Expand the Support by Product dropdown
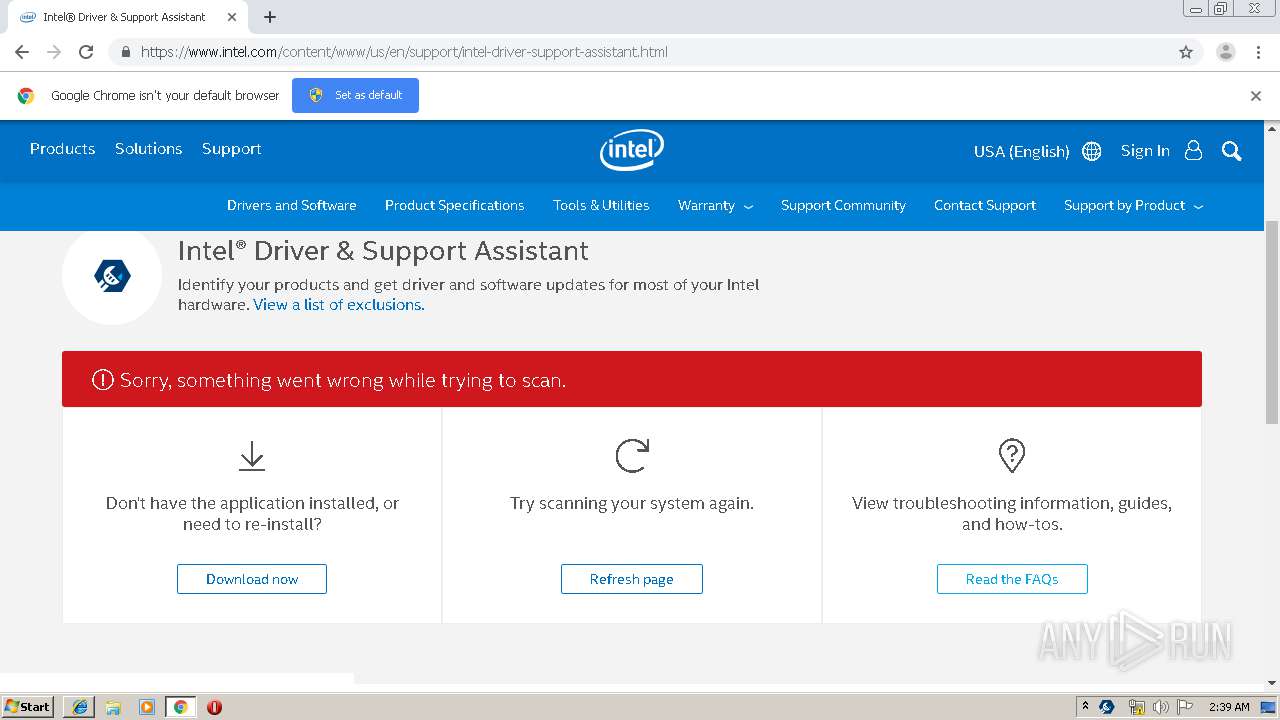 1133,205
